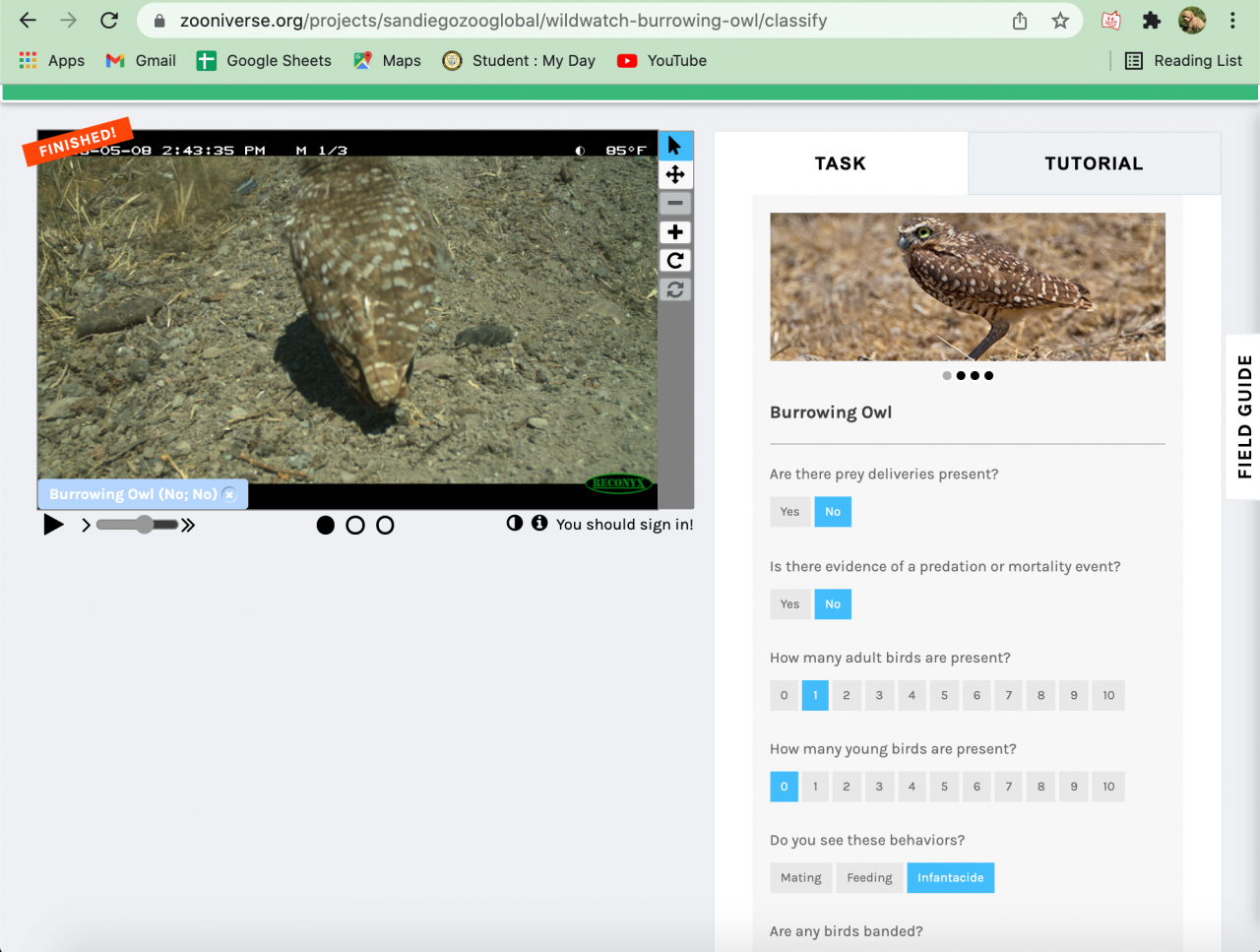This screenshot has height=952, width=1260.
Task: Toggle the Feeding behavior option
Action: click(x=869, y=878)
